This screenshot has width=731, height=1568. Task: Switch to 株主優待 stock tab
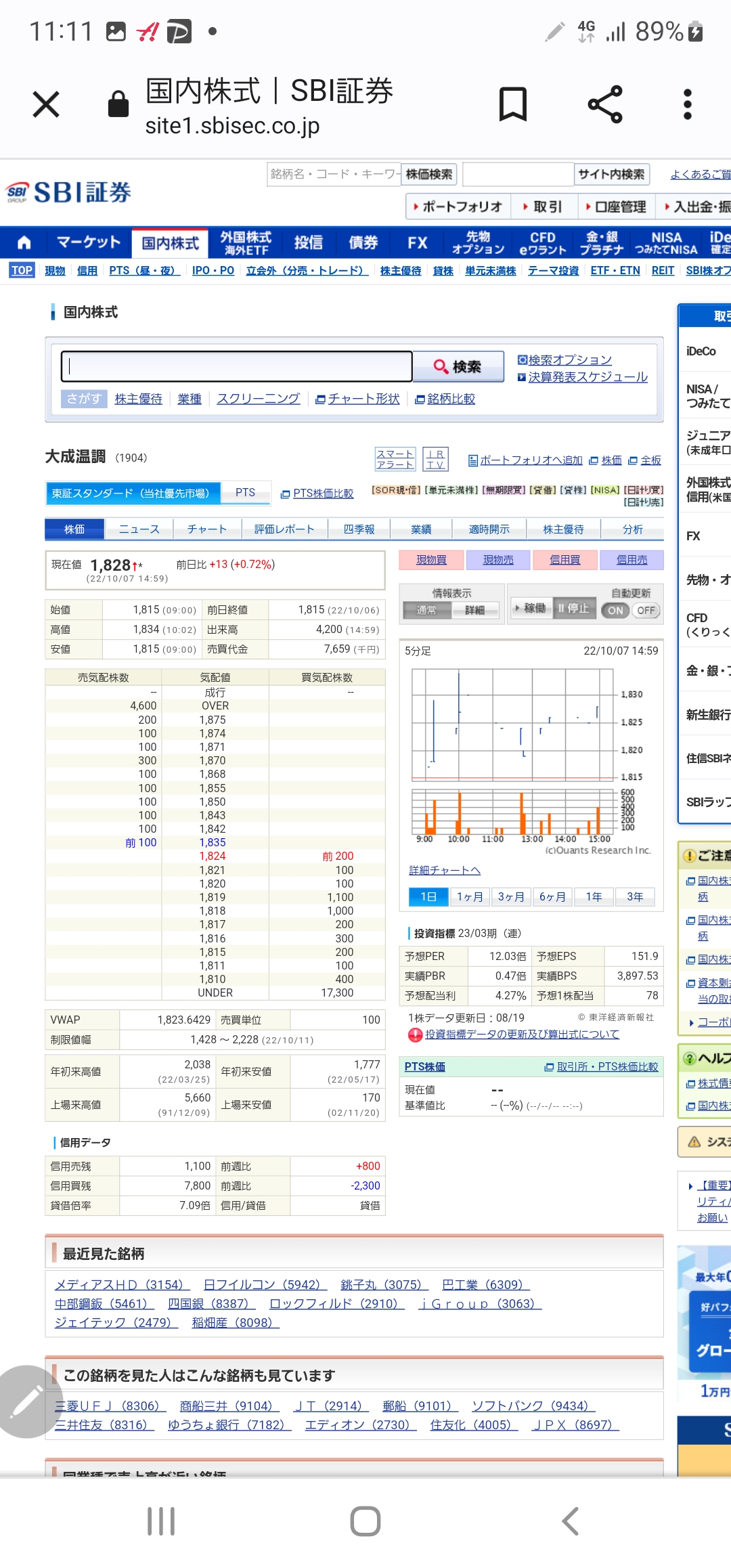pyautogui.click(x=563, y=529)
